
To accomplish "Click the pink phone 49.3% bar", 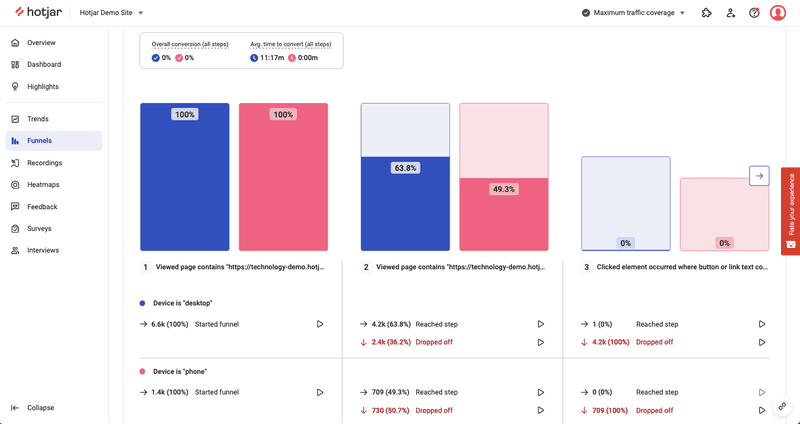I will point(504,215).
